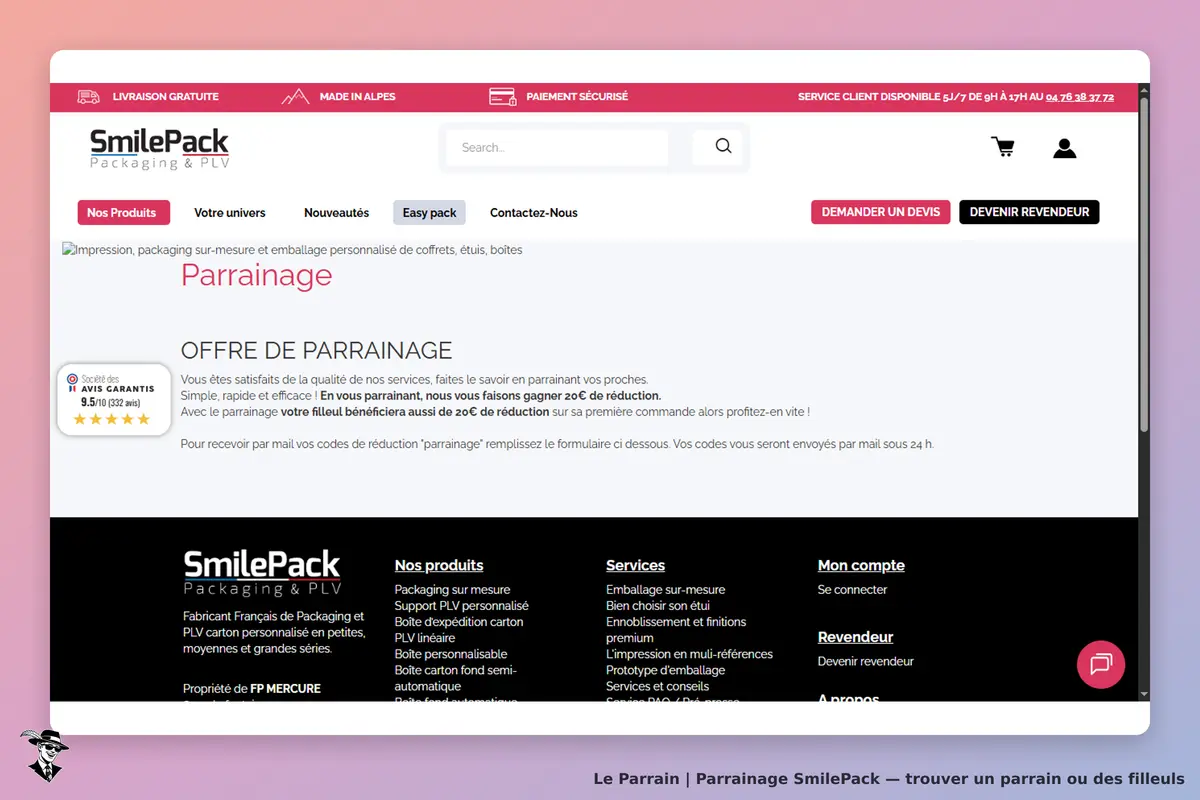Click the FP MERCURE text in footer
Screen dimensions: 1200x800
pos(285,689)
